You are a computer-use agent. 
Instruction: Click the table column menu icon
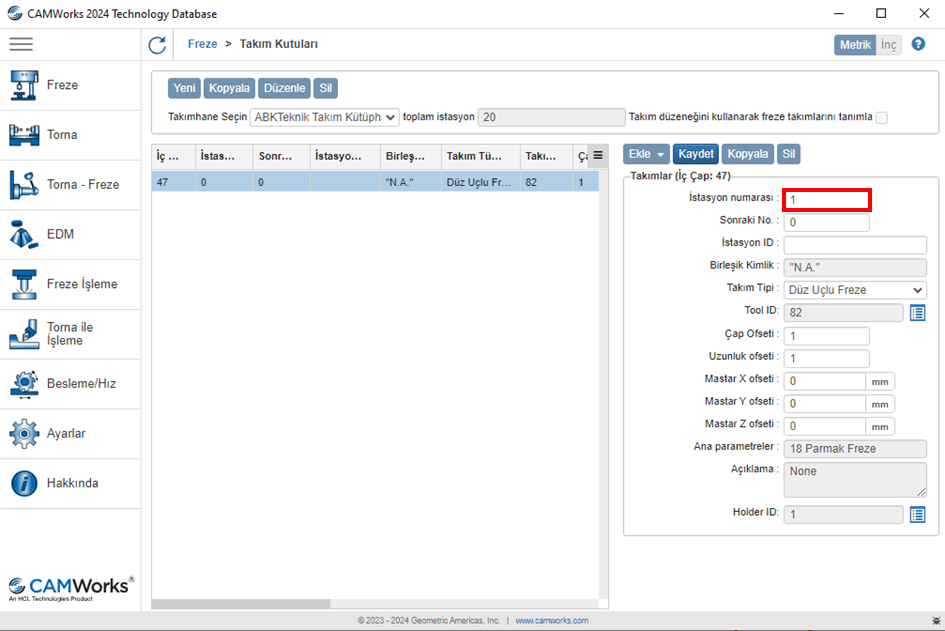coord(598,155)
